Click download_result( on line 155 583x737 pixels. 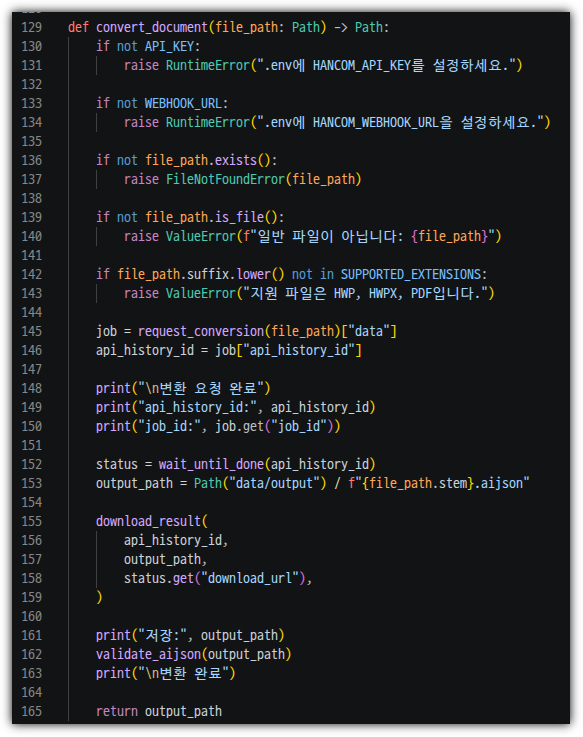click(152, 522)
